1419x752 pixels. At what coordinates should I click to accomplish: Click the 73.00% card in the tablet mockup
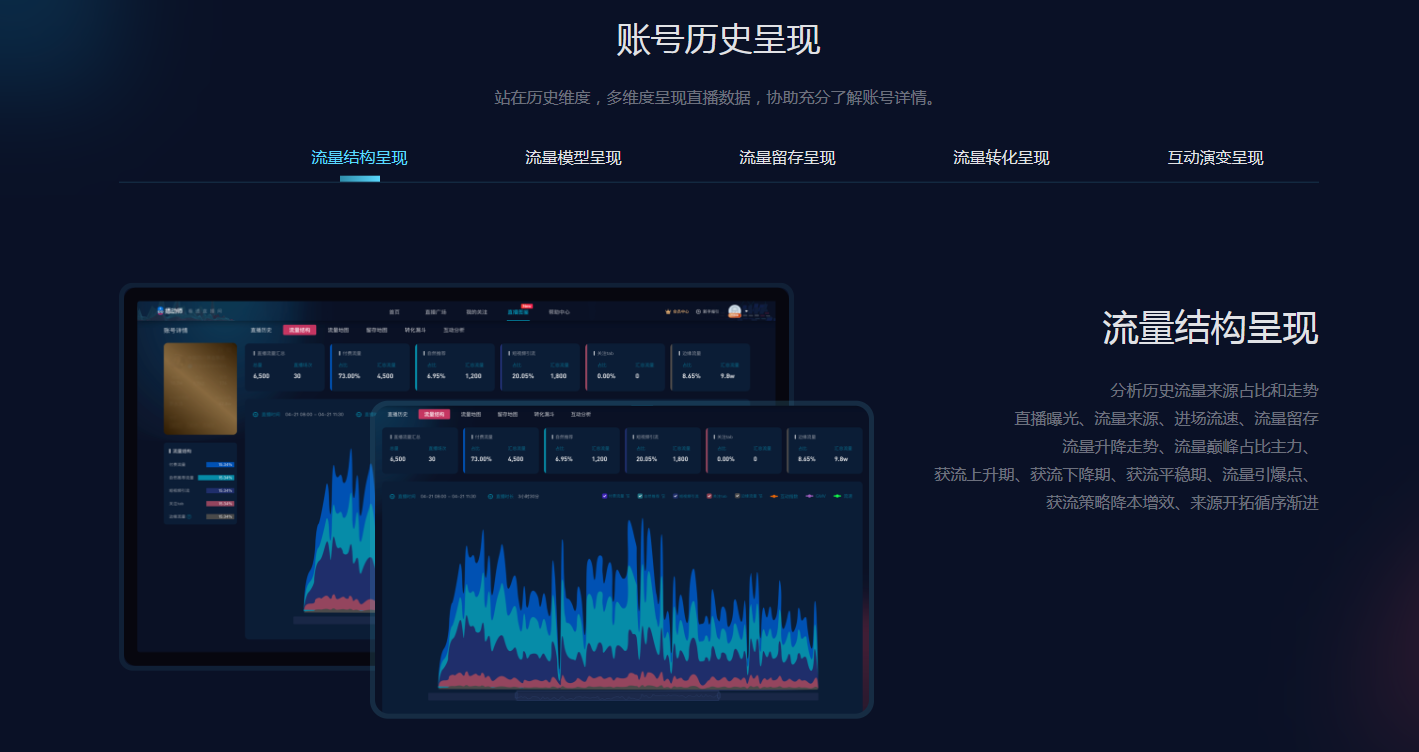[501, 451]
